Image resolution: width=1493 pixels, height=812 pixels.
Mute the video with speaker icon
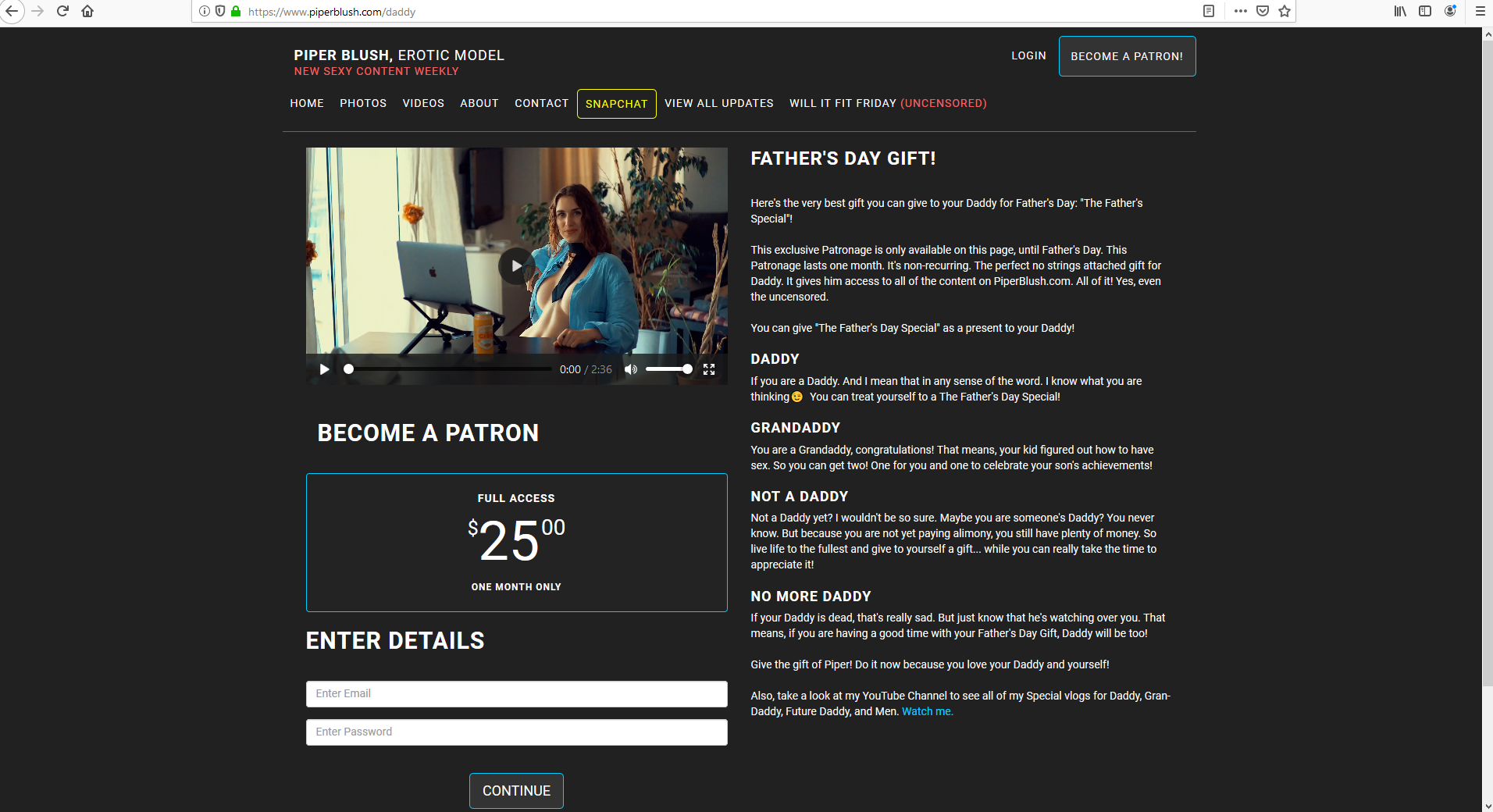click(x=631, y=369)
